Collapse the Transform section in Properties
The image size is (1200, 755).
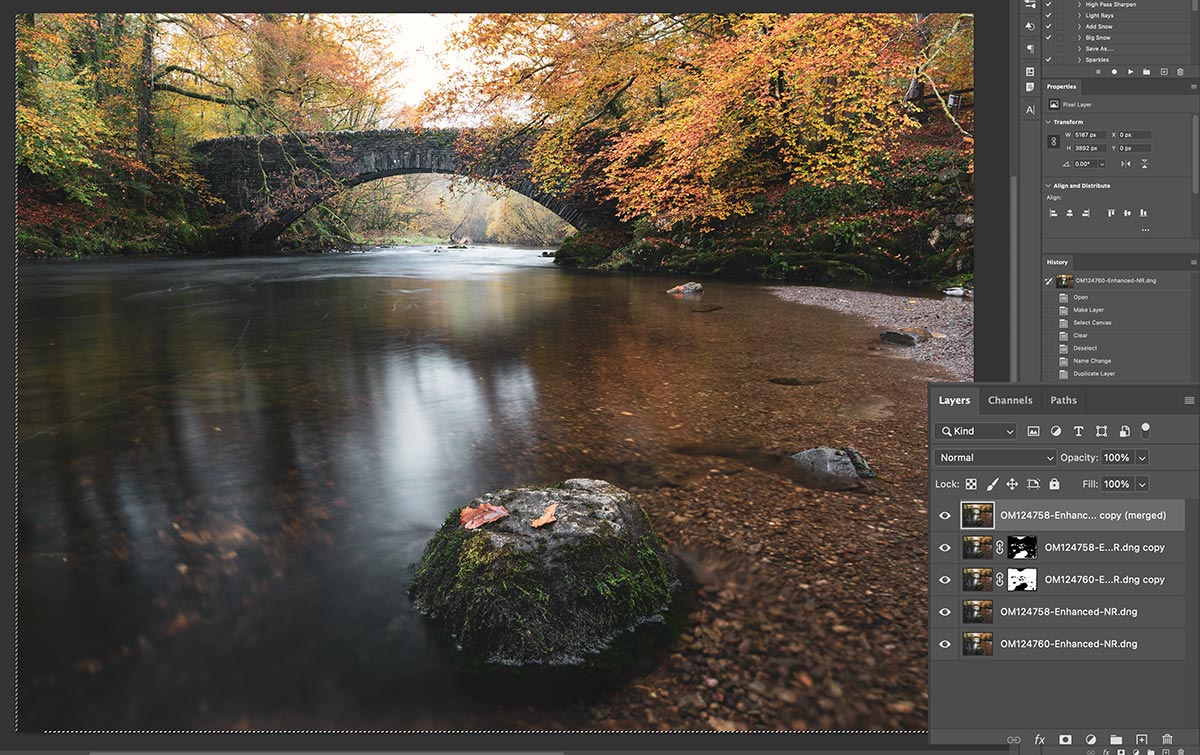coord(1048,123)
